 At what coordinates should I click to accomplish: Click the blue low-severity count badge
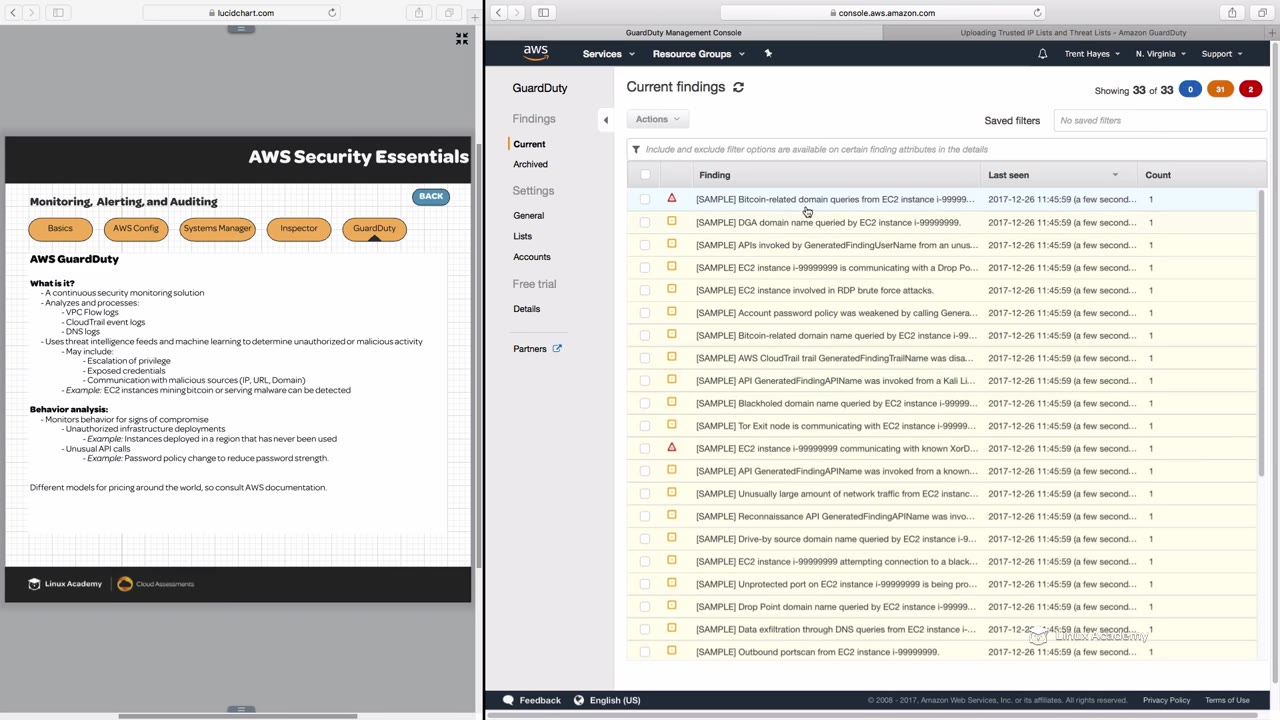pos(1190,90)
